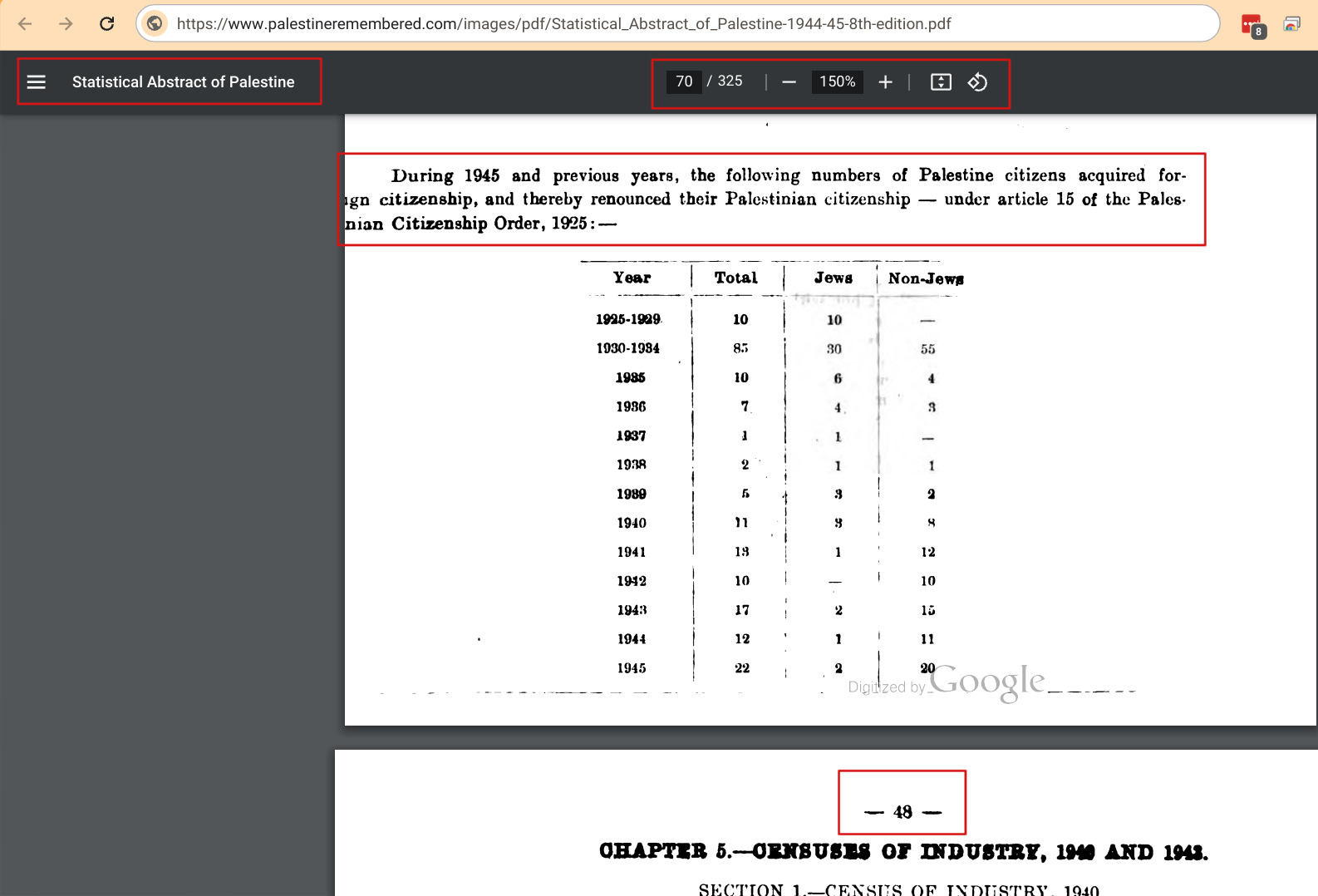This screenshot has width=1318, height=896.
Task: Click the total page count 325
Action: (730, 81)
